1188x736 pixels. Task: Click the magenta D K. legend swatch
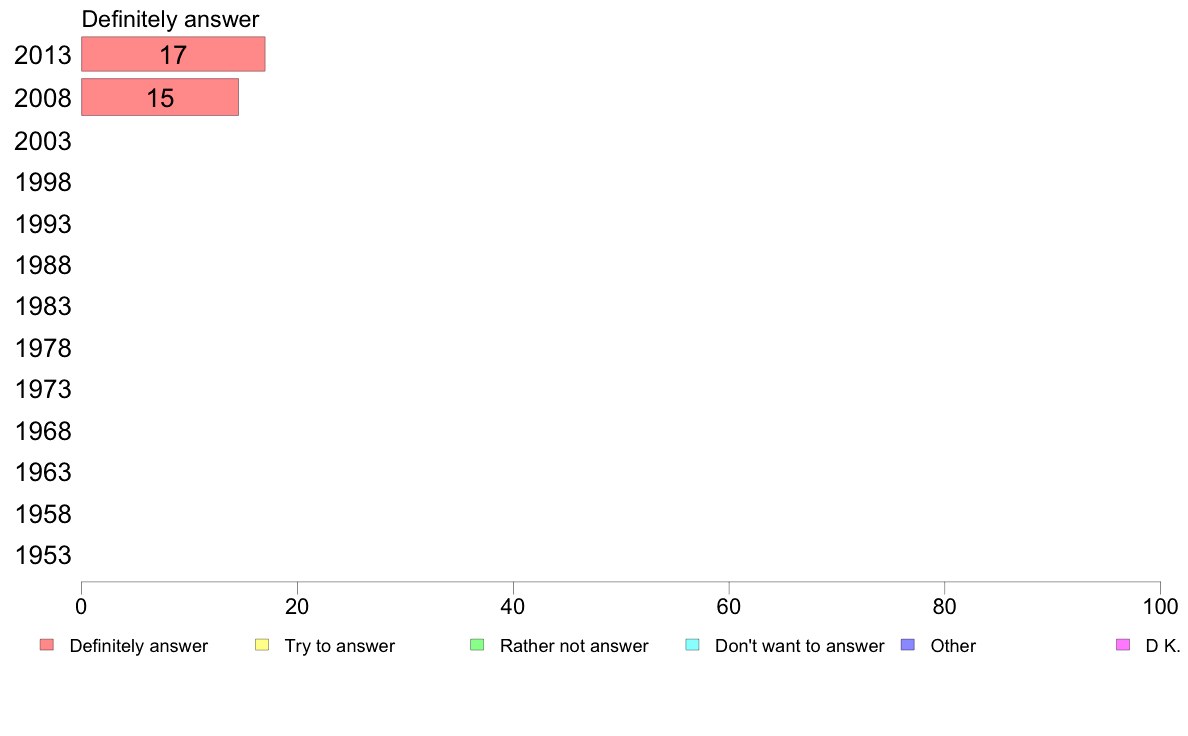point(1123,645)
